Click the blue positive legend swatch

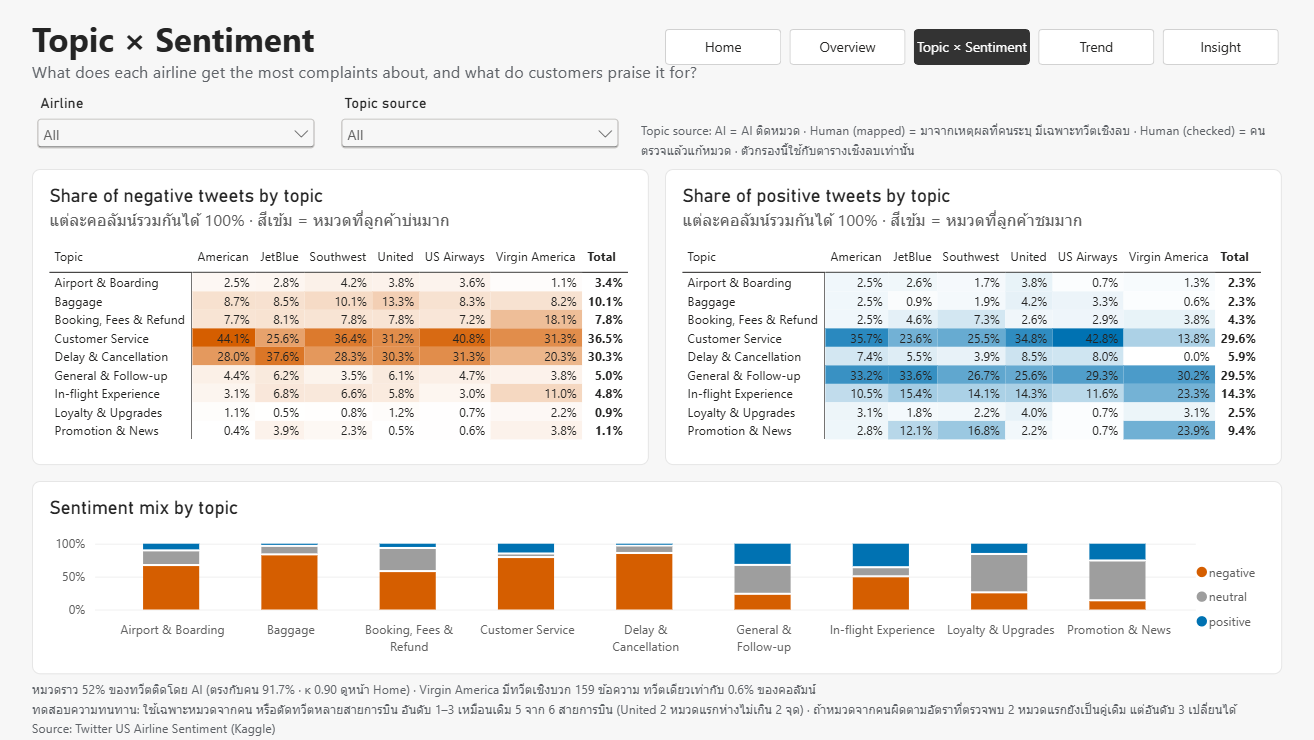point(1202,622)
